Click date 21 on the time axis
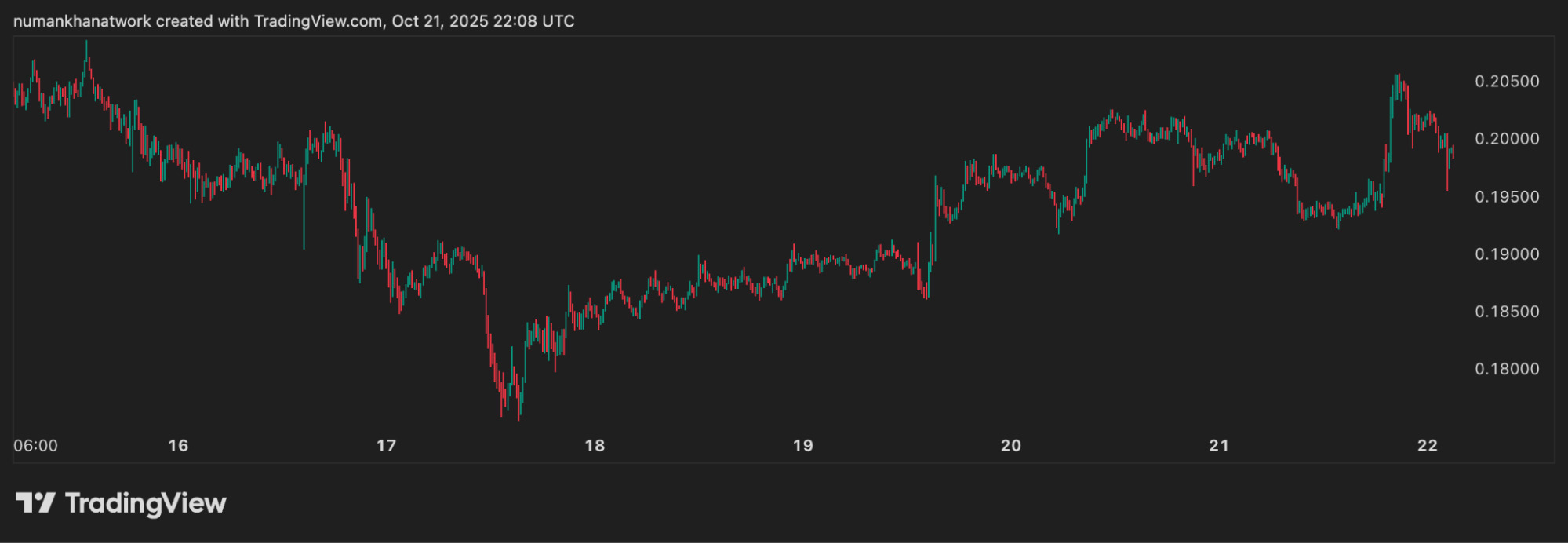Image resolution: width=1568 pixels, height=544 pixels. click(x=1218, y=446)
